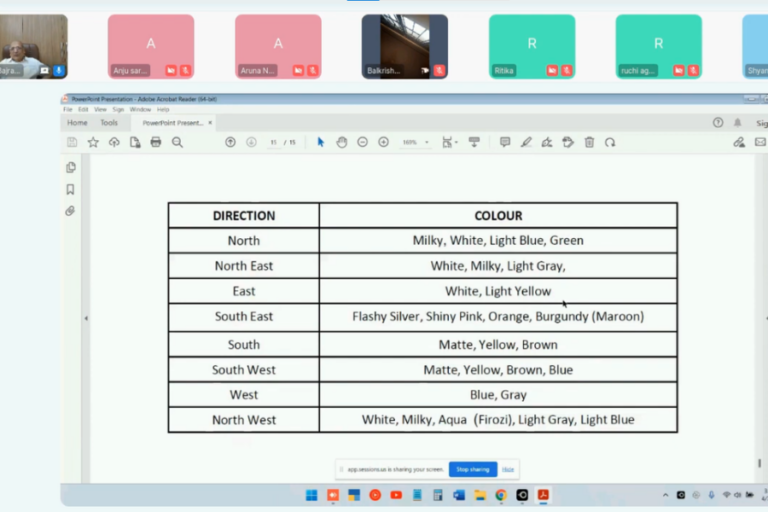Viewport: 768px width, 512px height.
Task: Click the 'Blue, Gray' colour cell
Action: [x=498, y=394]
